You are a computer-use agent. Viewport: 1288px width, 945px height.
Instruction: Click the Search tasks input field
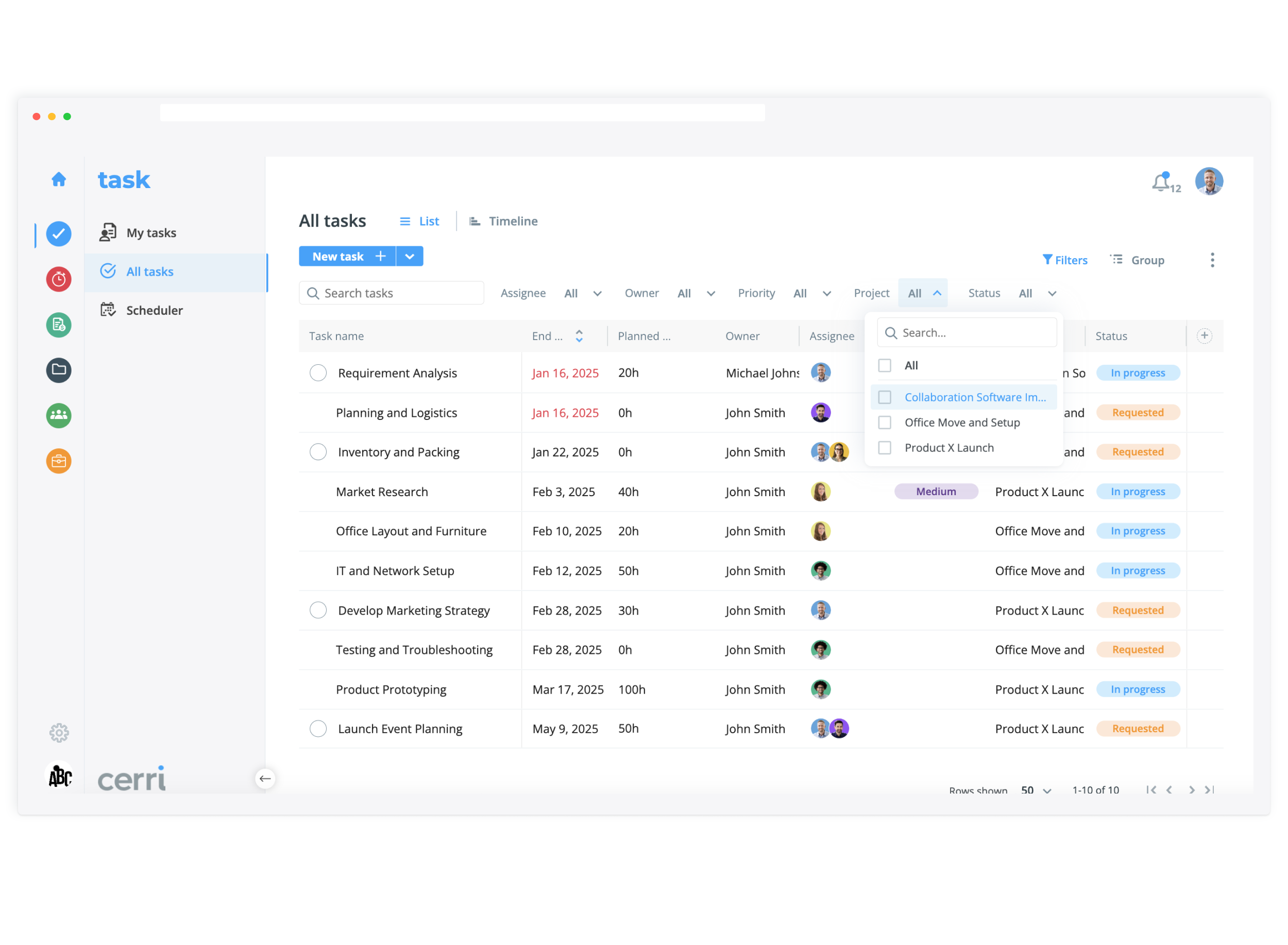point(392,294)
